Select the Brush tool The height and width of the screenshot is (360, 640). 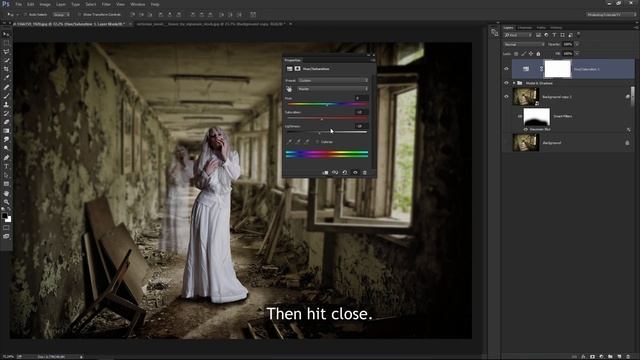(6, 96)
